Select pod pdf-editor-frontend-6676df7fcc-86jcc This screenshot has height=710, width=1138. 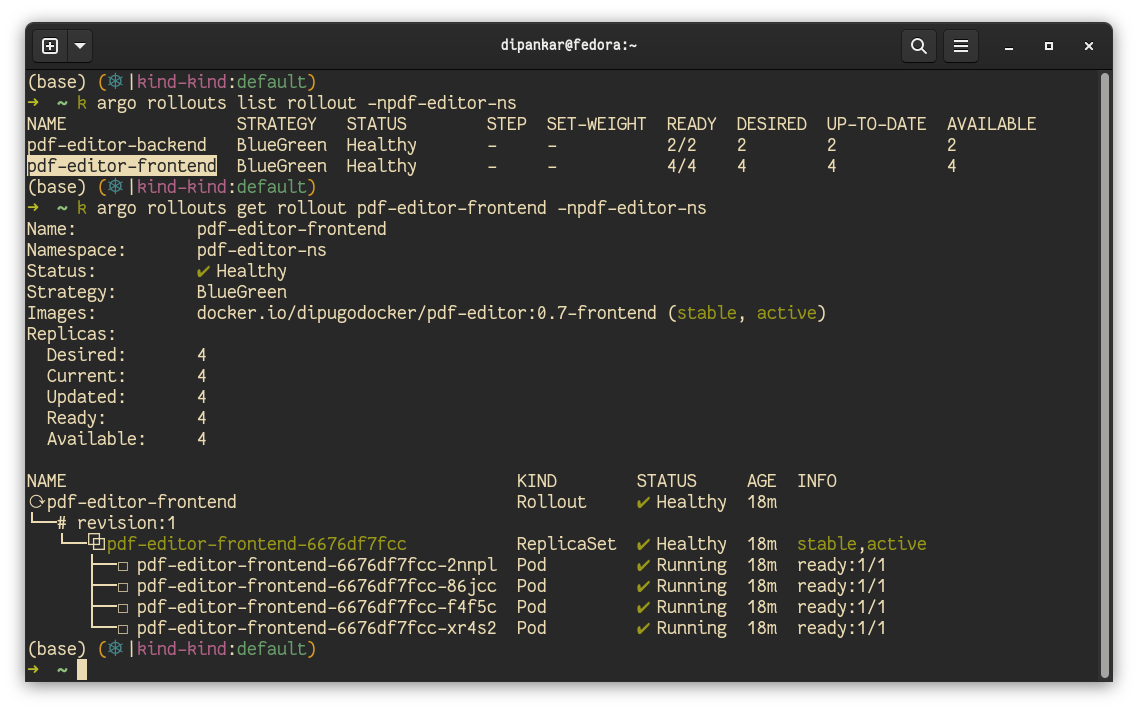point(316,587)
